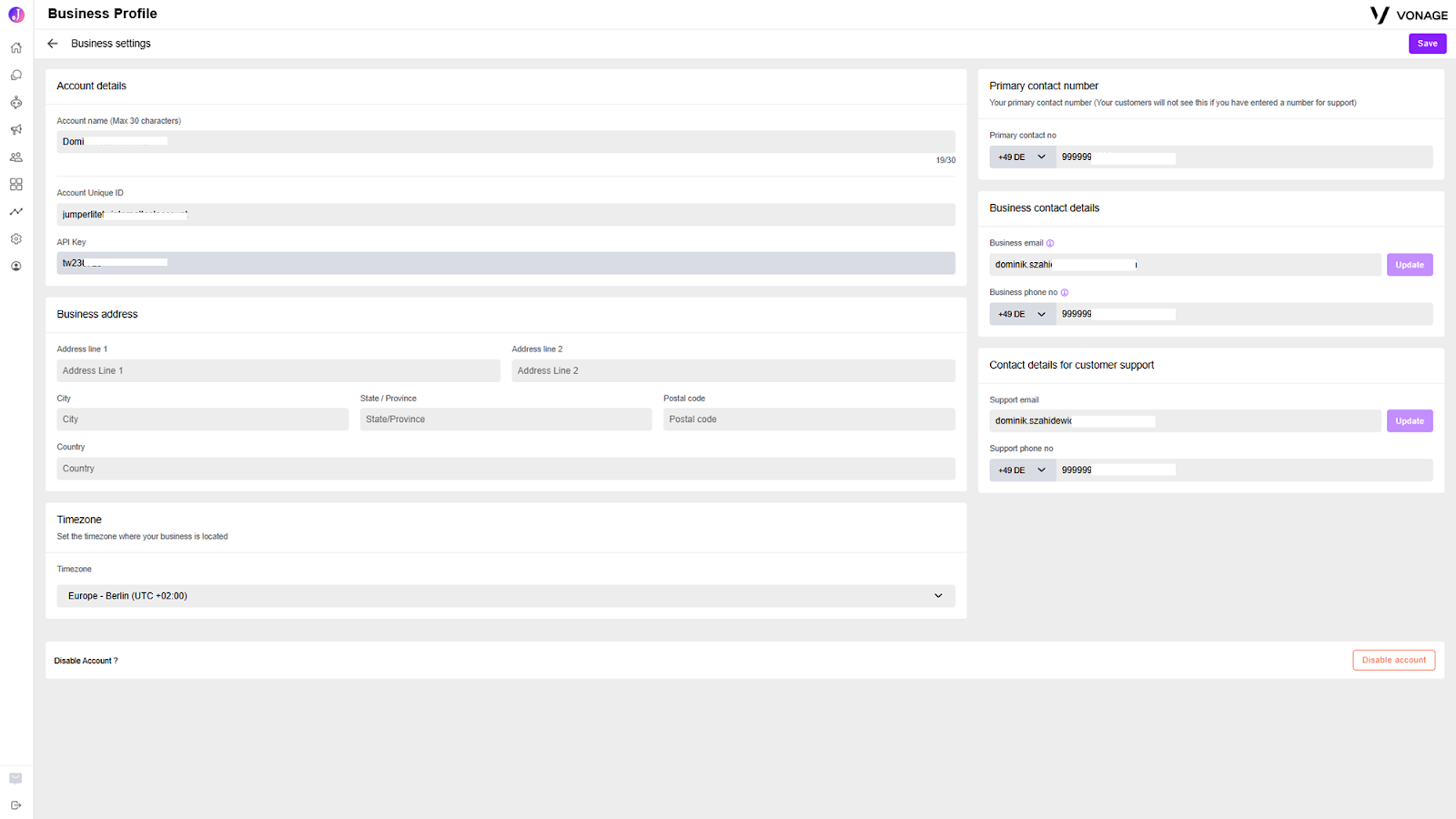The height and width of the screenshot is (819, 1456).
Task: Open the user profile icon in sidebar
Action: click(15, 267)
